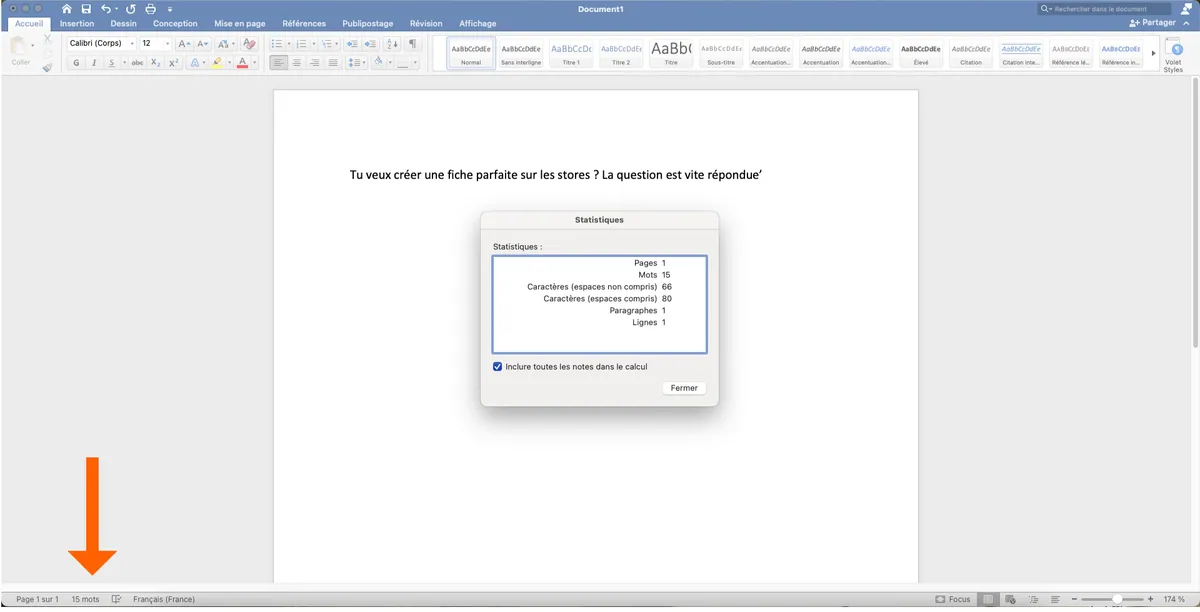Toggle underline formatting (S)
This screenshot has width=1200, height=612.
point(110,63)
